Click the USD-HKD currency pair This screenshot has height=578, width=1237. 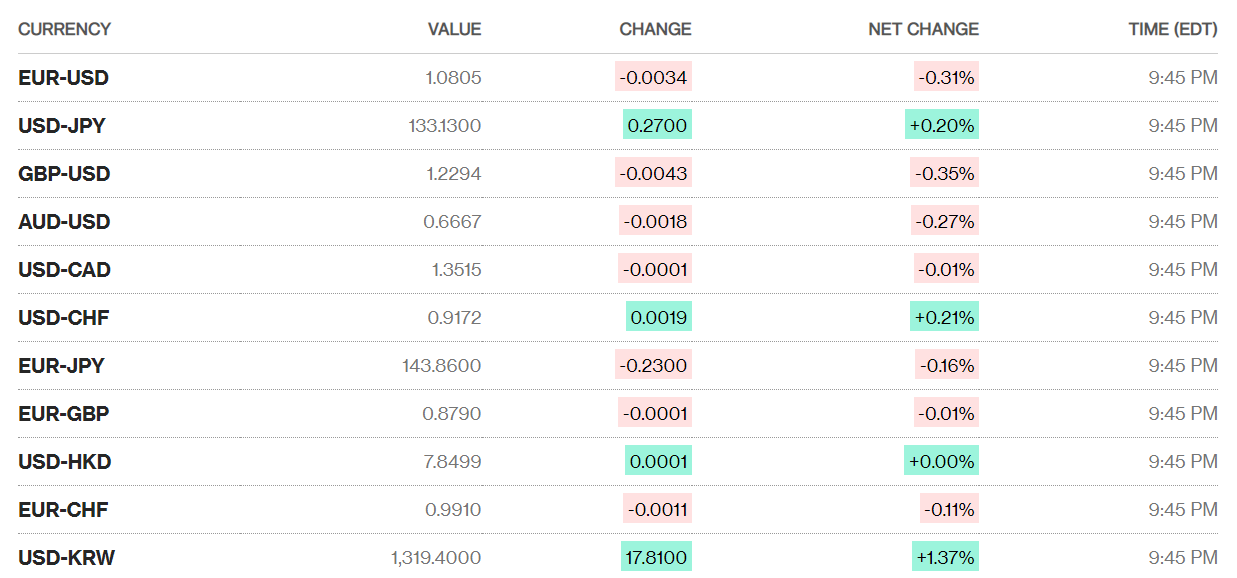(x=64, y=462)
